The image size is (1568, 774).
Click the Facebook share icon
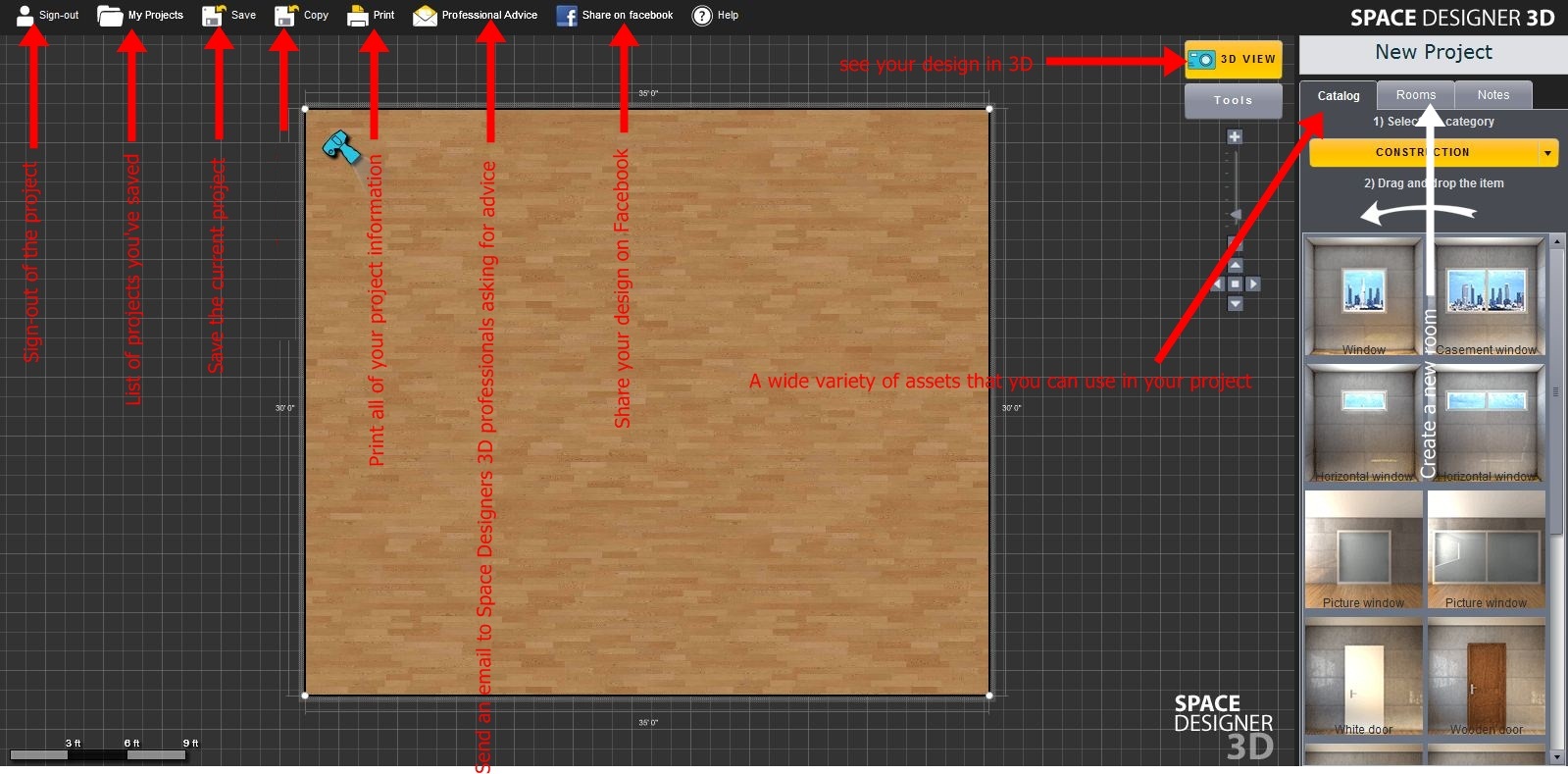coord(567,16)
